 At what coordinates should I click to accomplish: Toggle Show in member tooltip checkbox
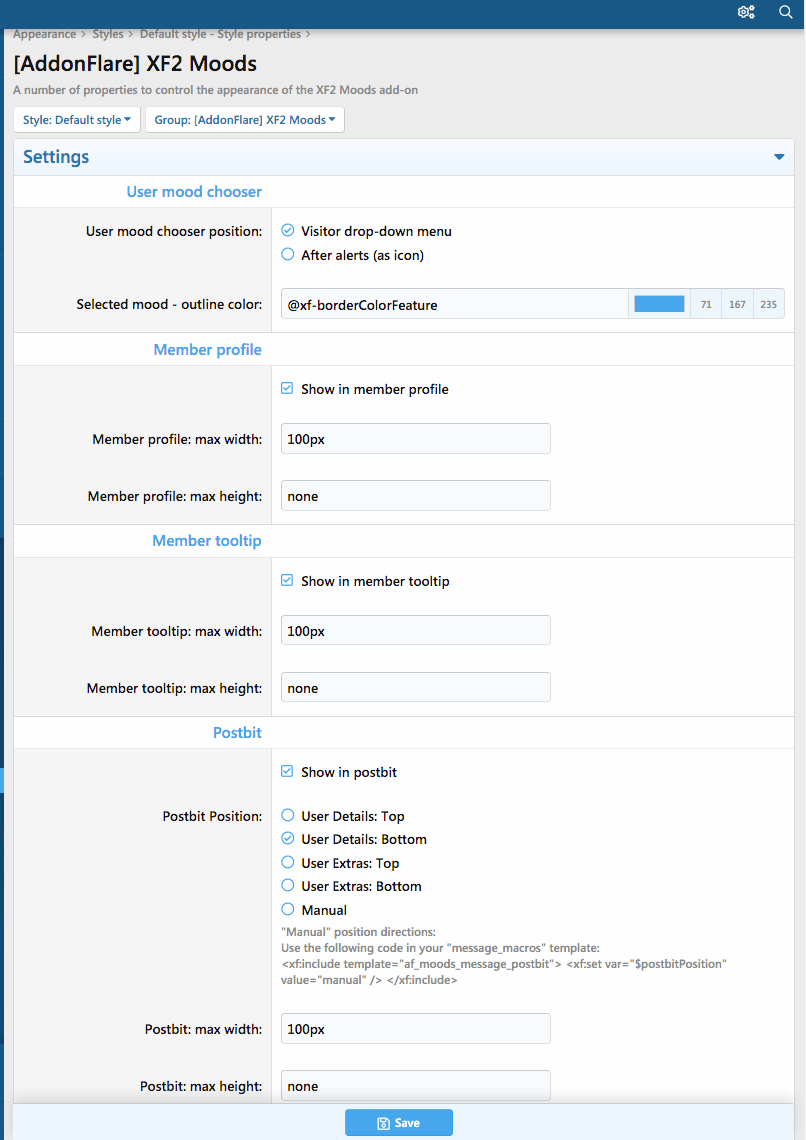pos(288,581)
